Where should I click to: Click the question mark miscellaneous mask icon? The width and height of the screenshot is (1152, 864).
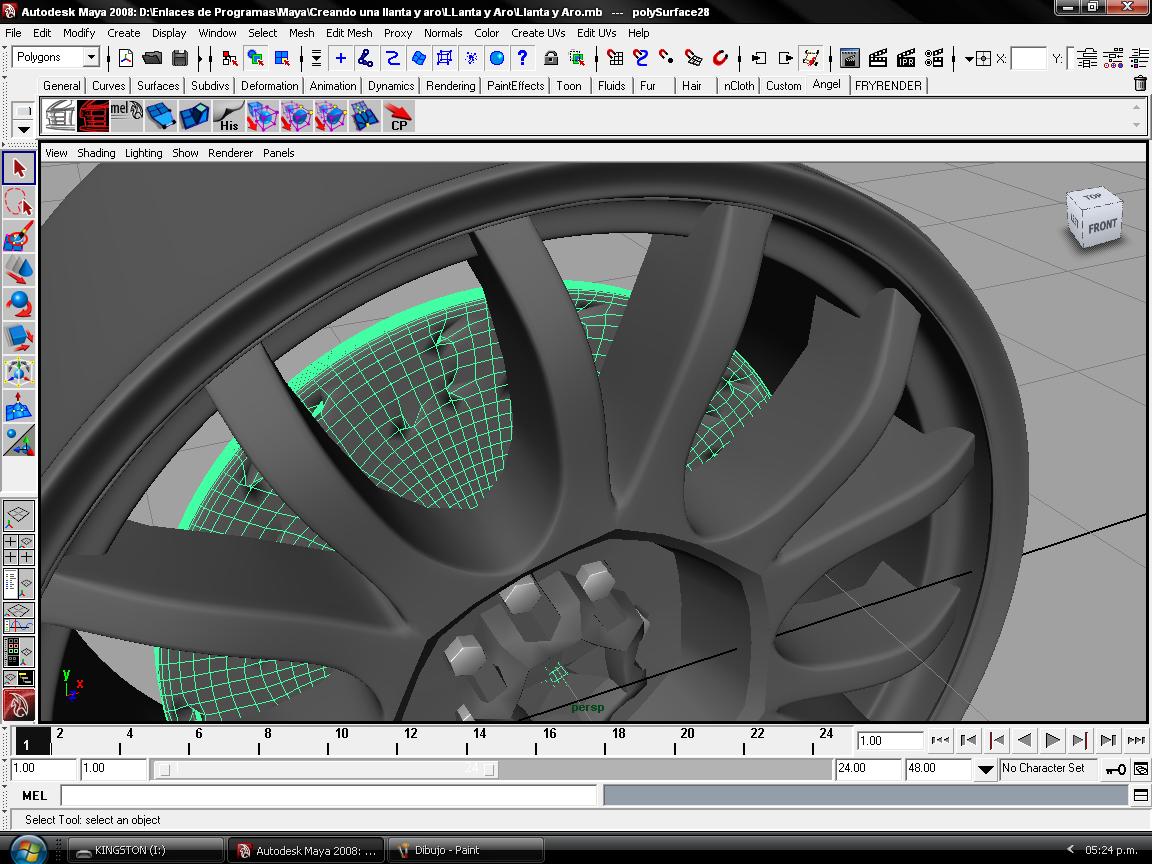tap(522, 58)
